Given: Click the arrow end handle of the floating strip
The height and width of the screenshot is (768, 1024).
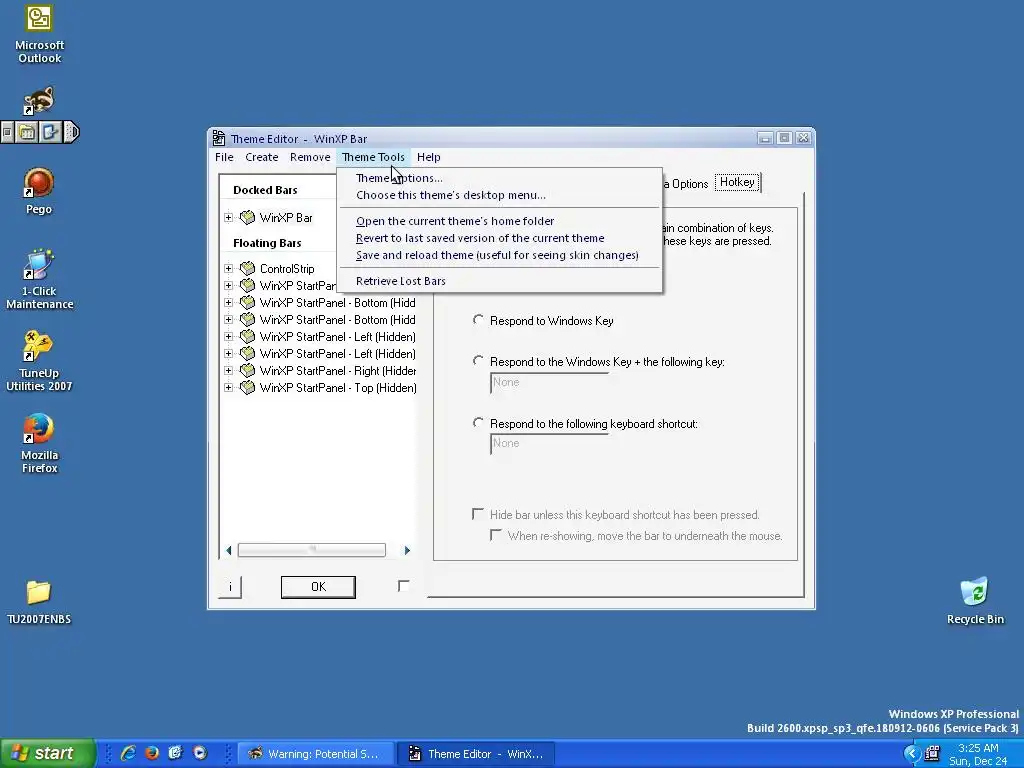Looking at the screenshot, I should (x=72, y=133).
